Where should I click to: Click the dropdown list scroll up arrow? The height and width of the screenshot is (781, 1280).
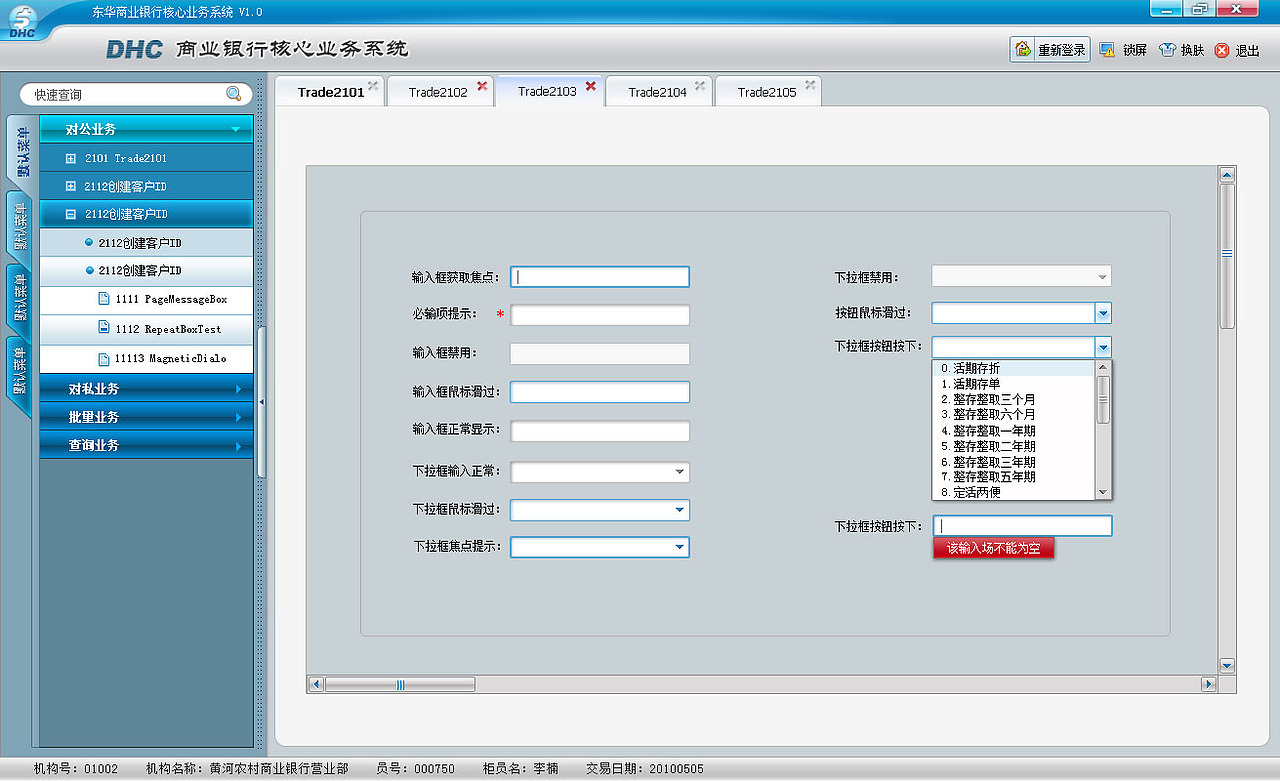point(1103,367)
